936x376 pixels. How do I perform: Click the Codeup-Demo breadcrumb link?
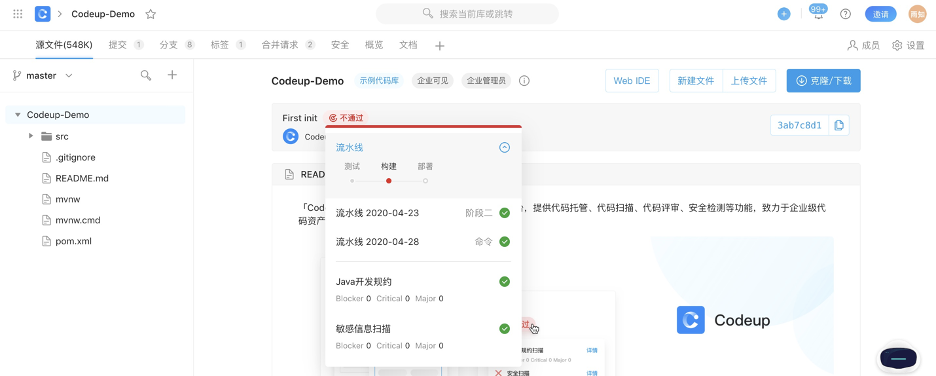click(103, 14)
